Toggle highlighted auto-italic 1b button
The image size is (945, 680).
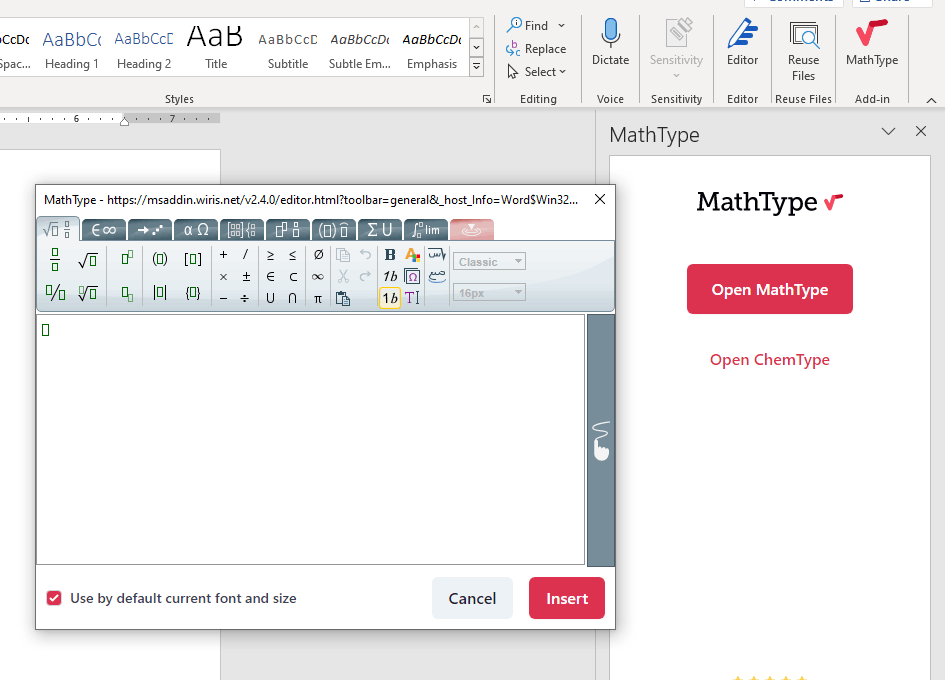[x=390, y=298]
